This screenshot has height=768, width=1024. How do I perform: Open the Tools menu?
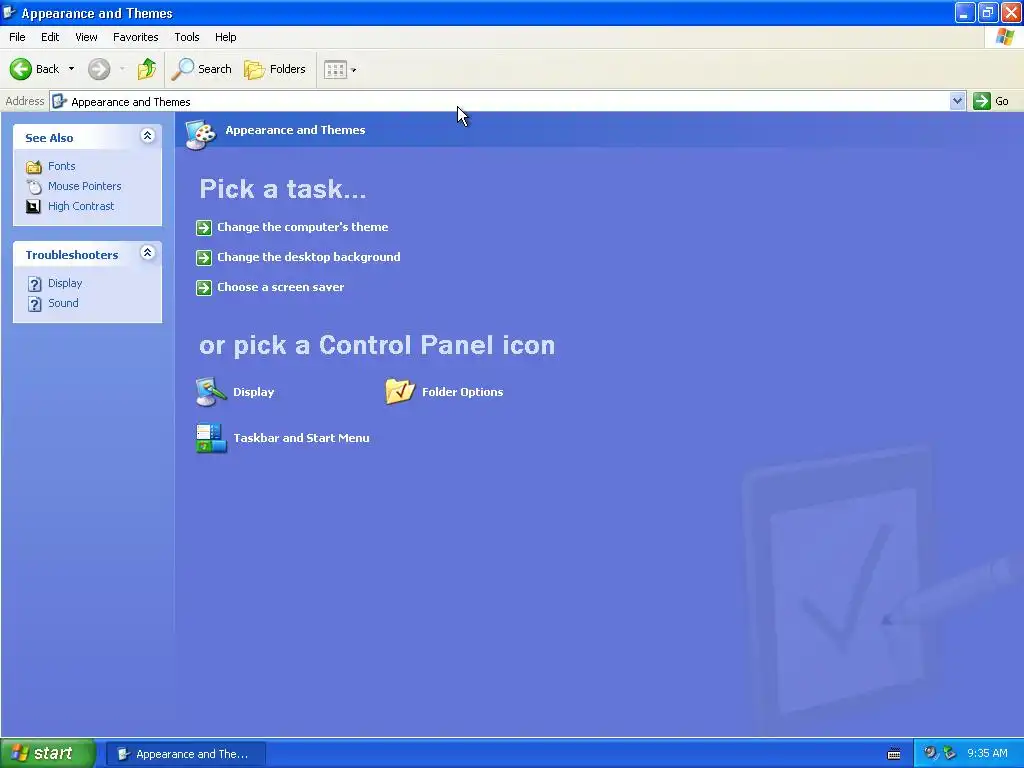point(187,37)
